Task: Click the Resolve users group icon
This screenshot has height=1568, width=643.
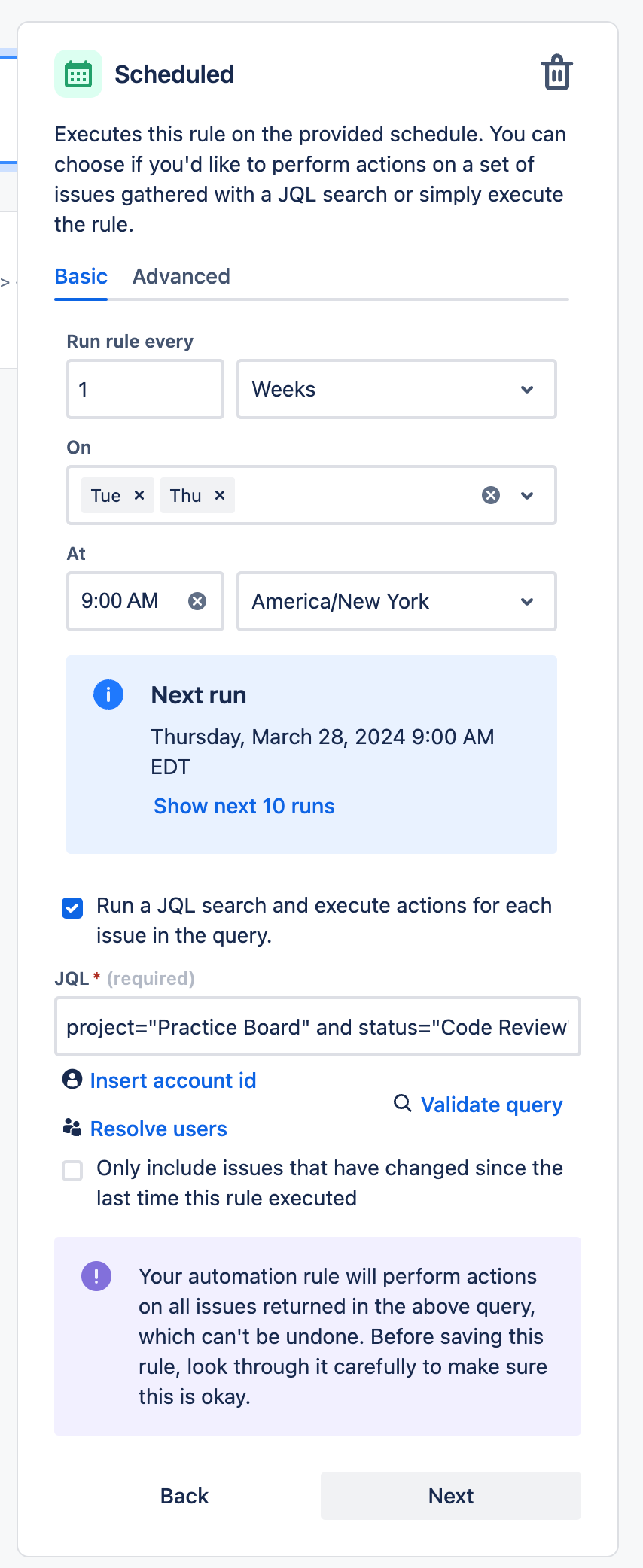Action: pos(72,1128)
